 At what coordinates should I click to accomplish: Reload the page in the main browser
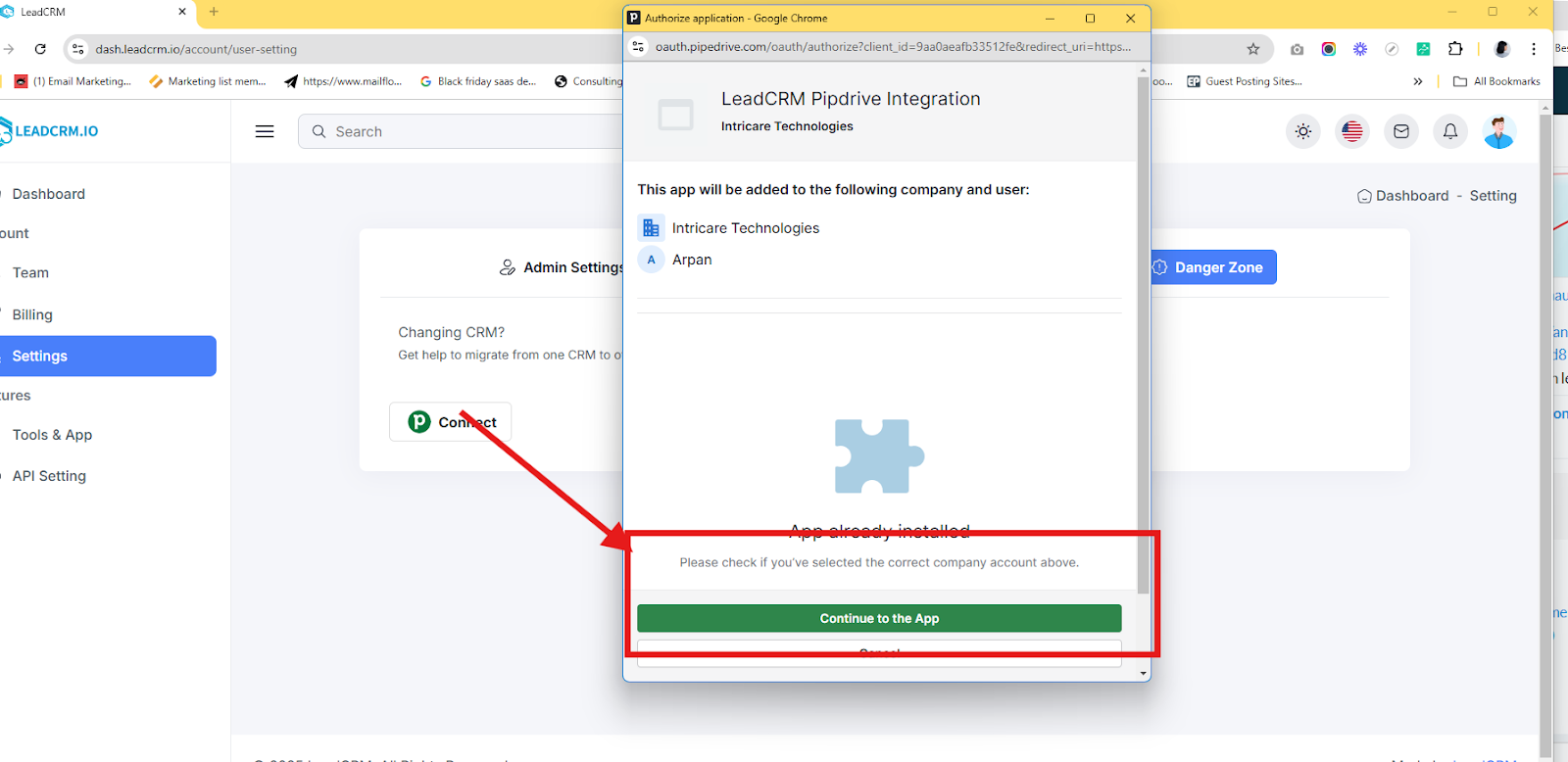(x=40, y=49)
